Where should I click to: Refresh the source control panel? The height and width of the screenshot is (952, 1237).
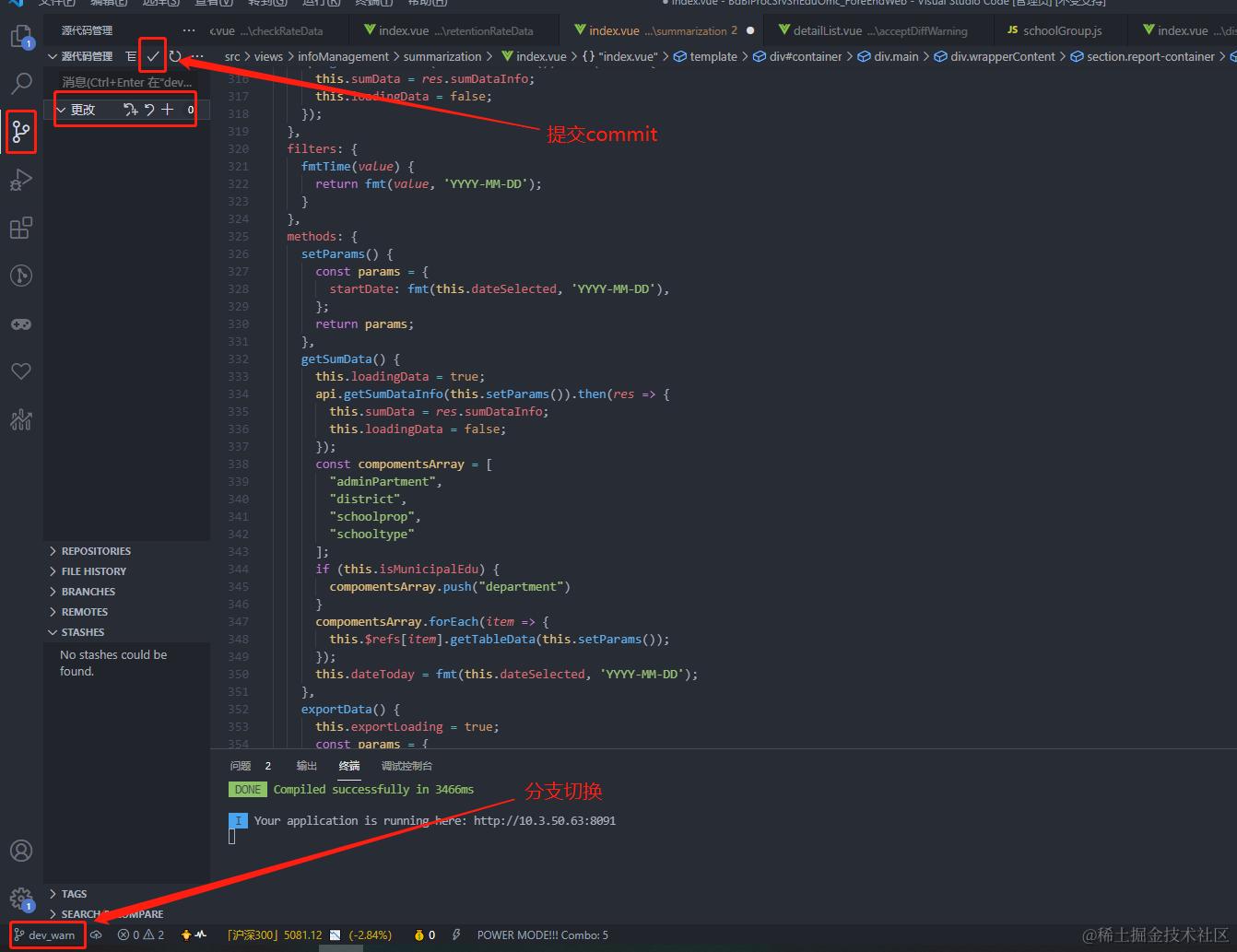(175, 56)
